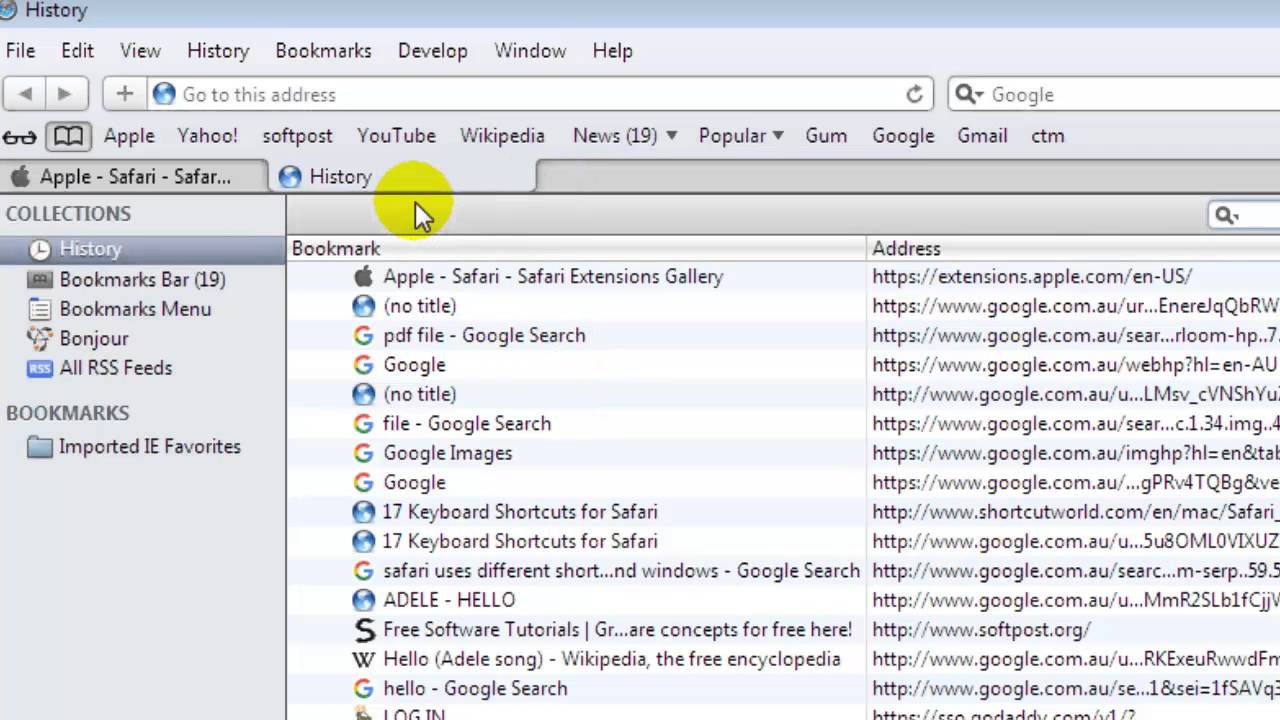Open the Reading List glasses icon
Screen dimensions: 1280x720
pyautogui.click(x=20, y=136)
